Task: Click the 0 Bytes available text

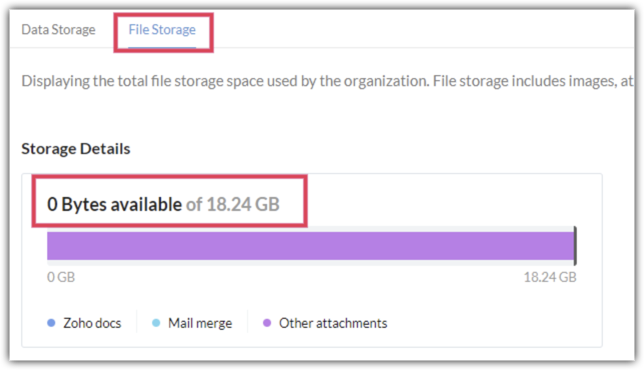Action: [x=114, y=204]
